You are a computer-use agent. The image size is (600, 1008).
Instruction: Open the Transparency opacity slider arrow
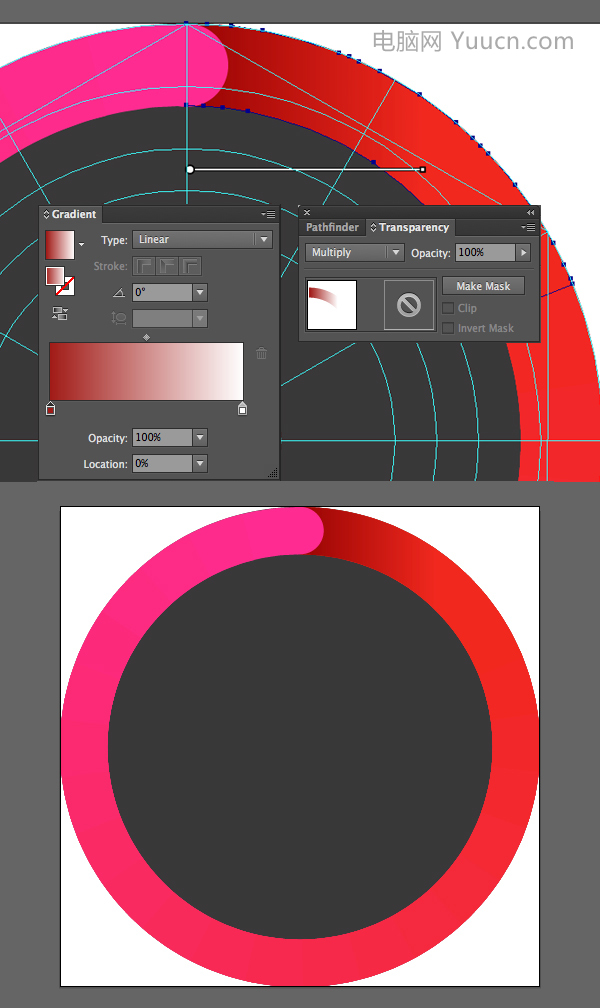523,253
